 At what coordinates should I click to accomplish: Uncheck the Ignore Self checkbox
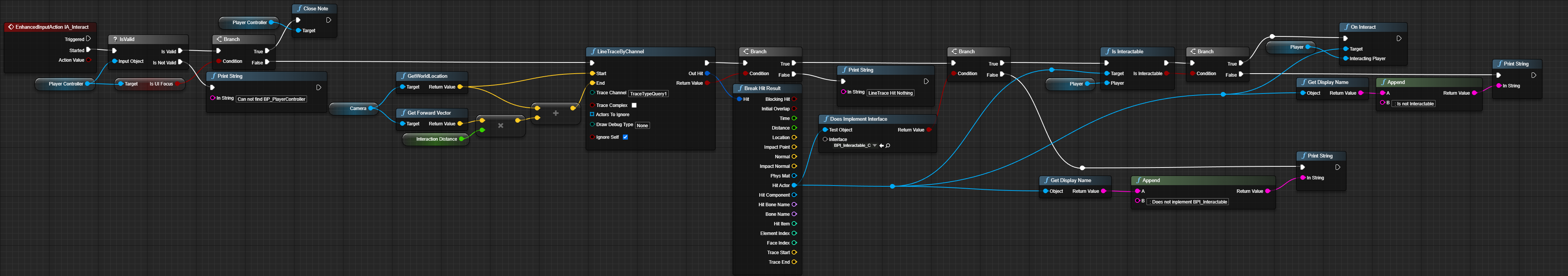pos(625,137)
